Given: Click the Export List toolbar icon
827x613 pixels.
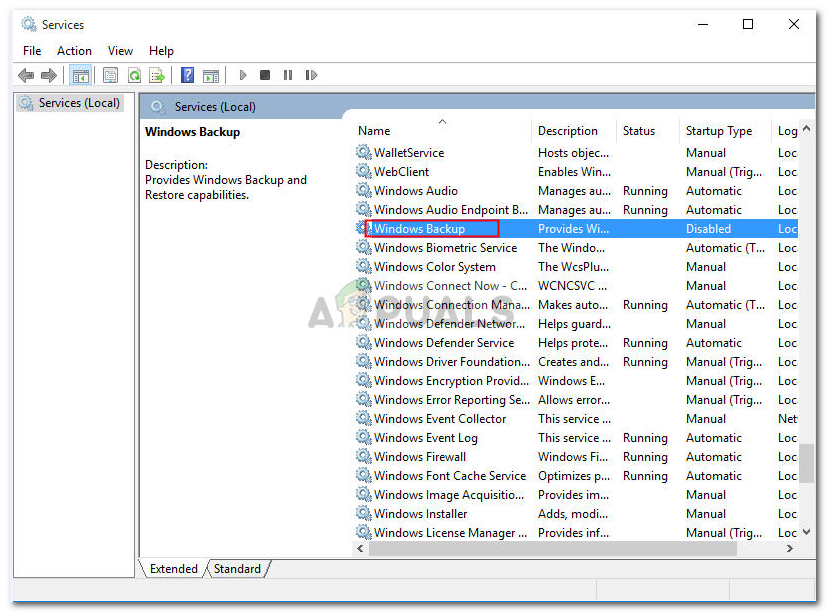Looking at the screenshot, I should 157,75.
